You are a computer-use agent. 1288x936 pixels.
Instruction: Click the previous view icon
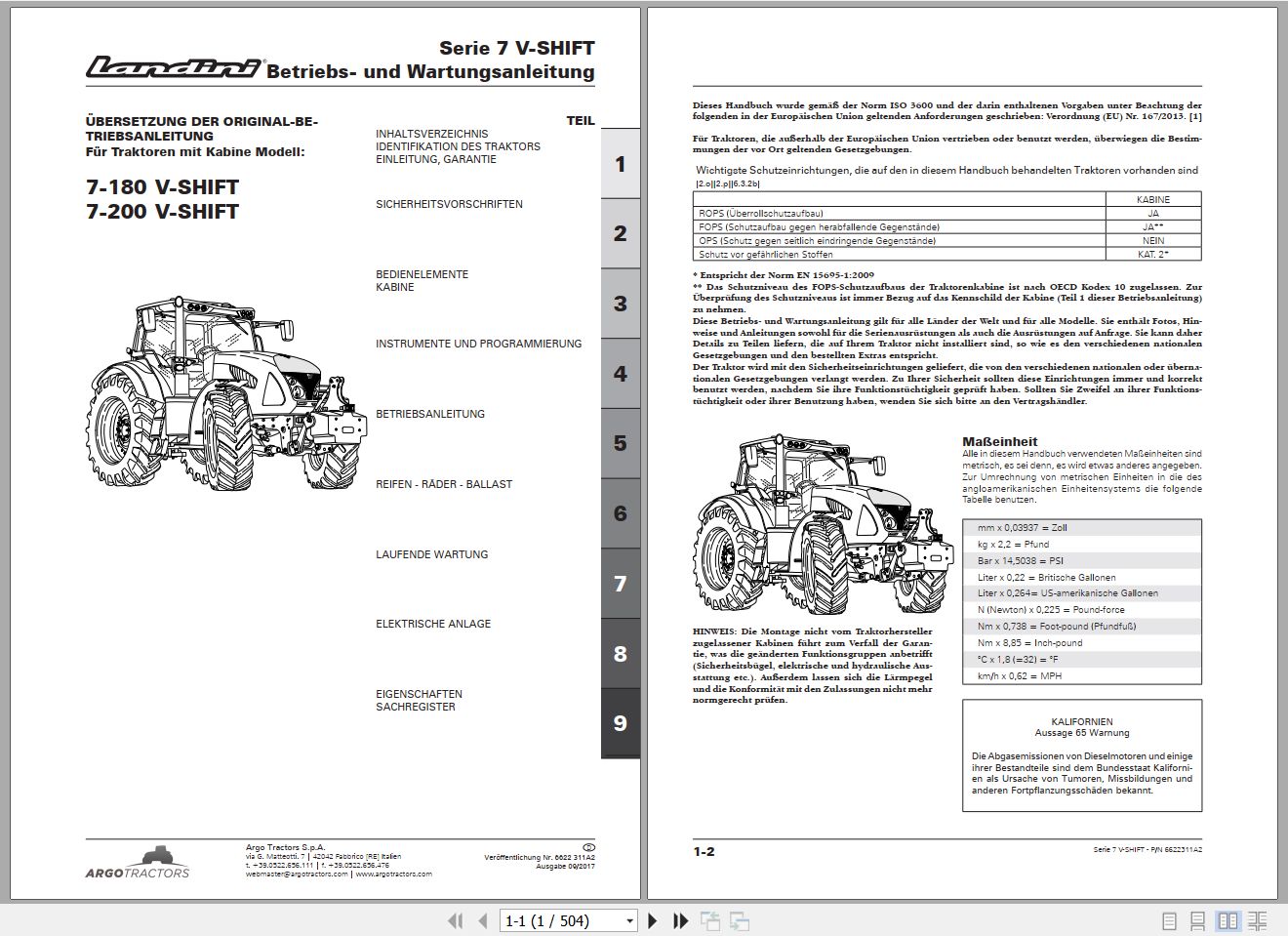[709, 920]
